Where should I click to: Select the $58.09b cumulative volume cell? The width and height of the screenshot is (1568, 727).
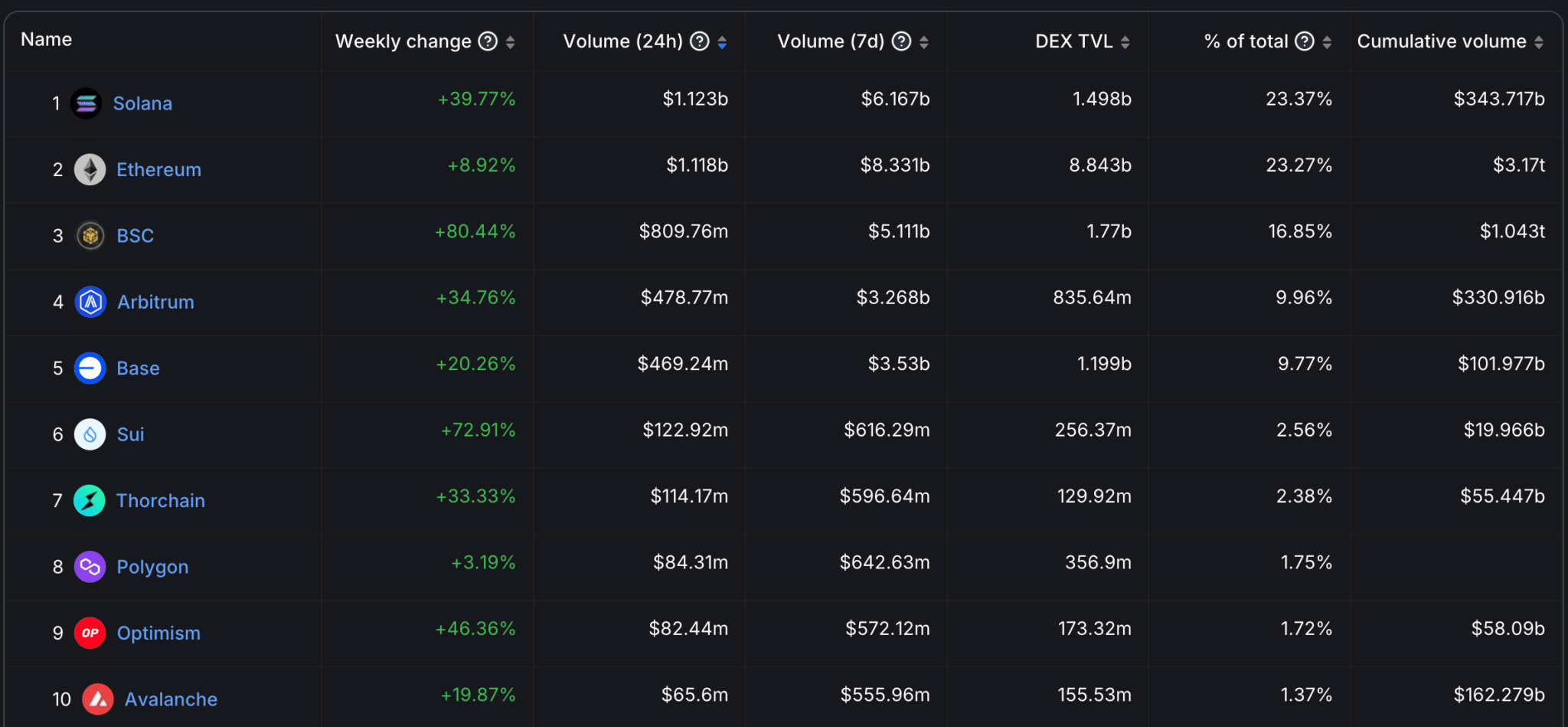(1508, 629)
